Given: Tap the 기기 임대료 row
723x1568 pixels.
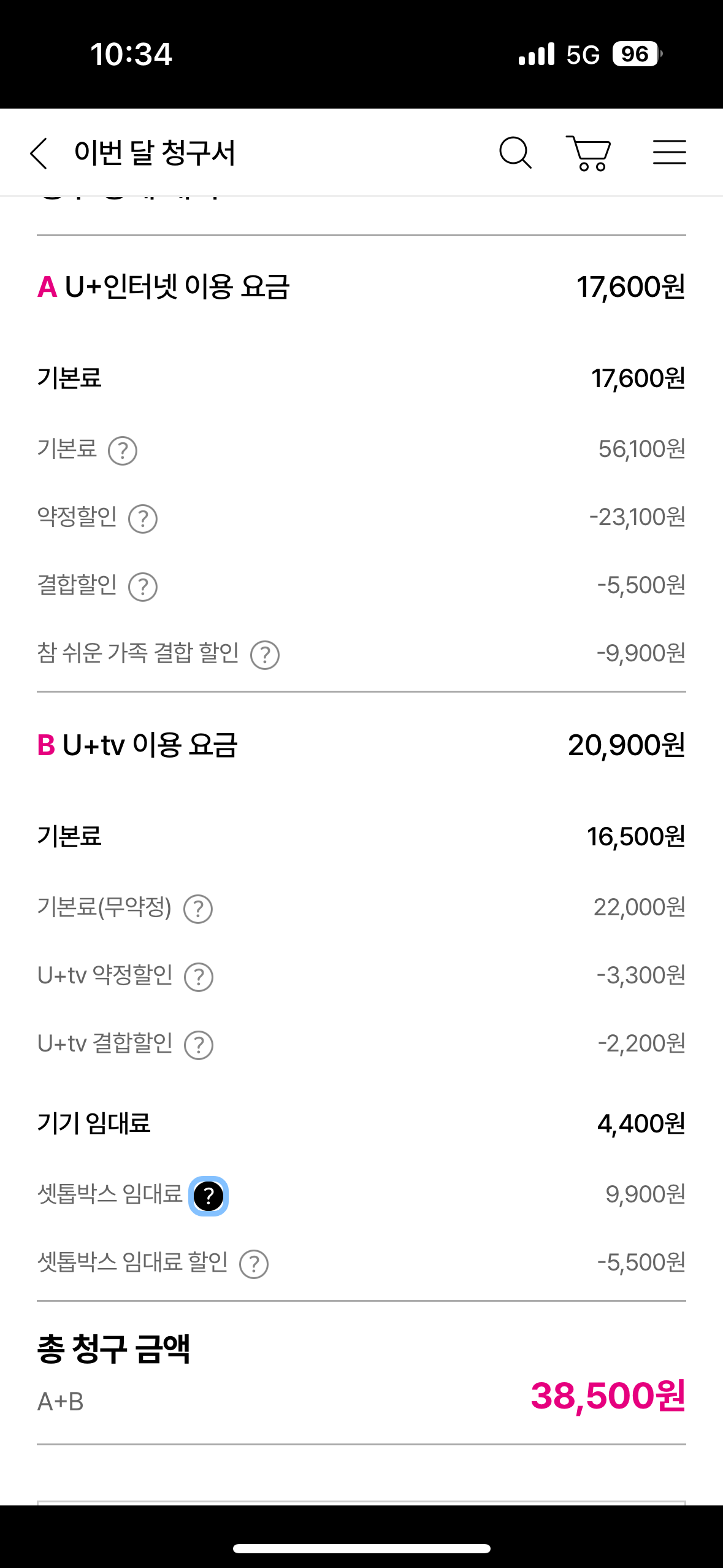Looking at the screenshot, I should tap(94, 1124).
